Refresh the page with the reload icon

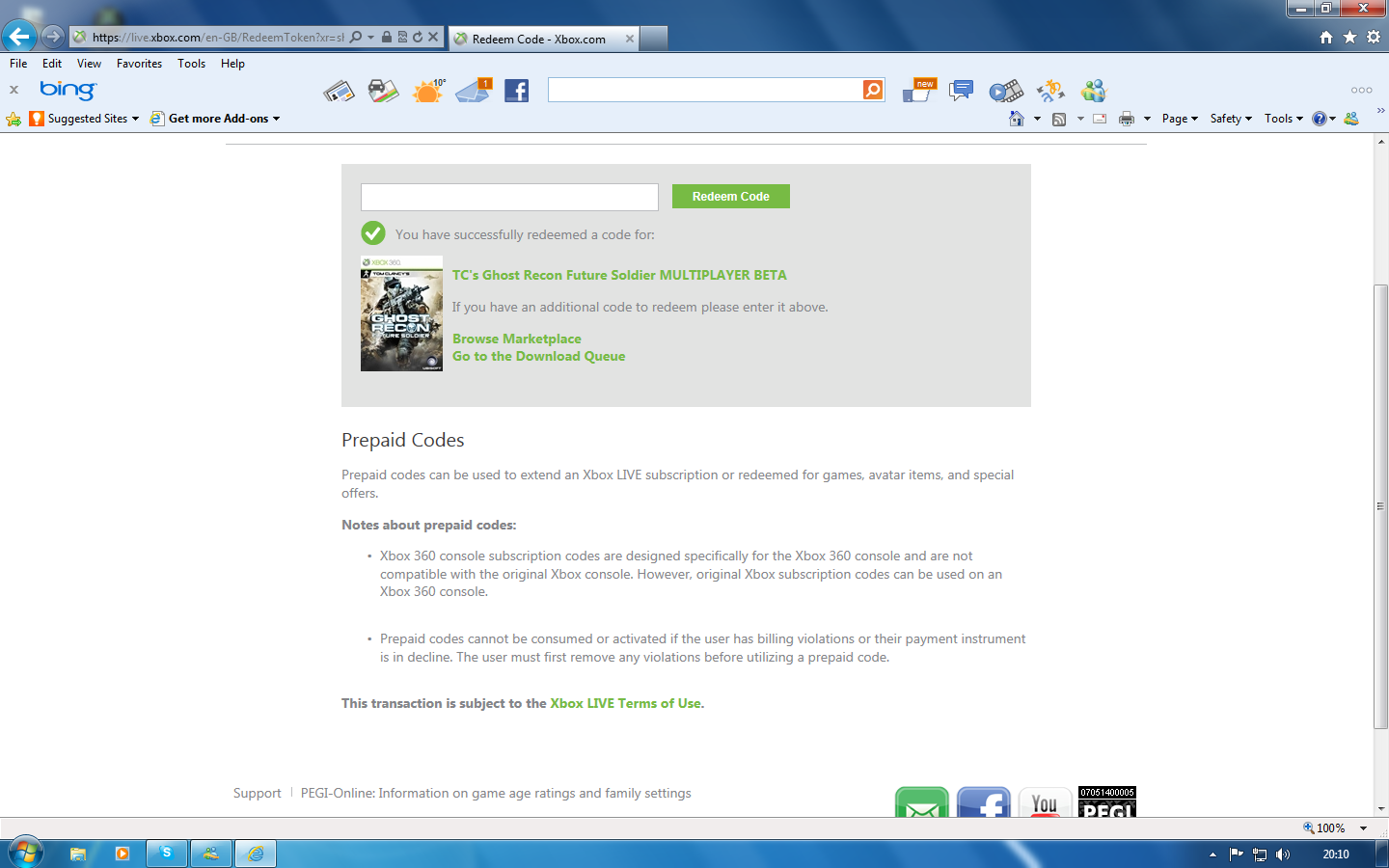tap(418, 37)
